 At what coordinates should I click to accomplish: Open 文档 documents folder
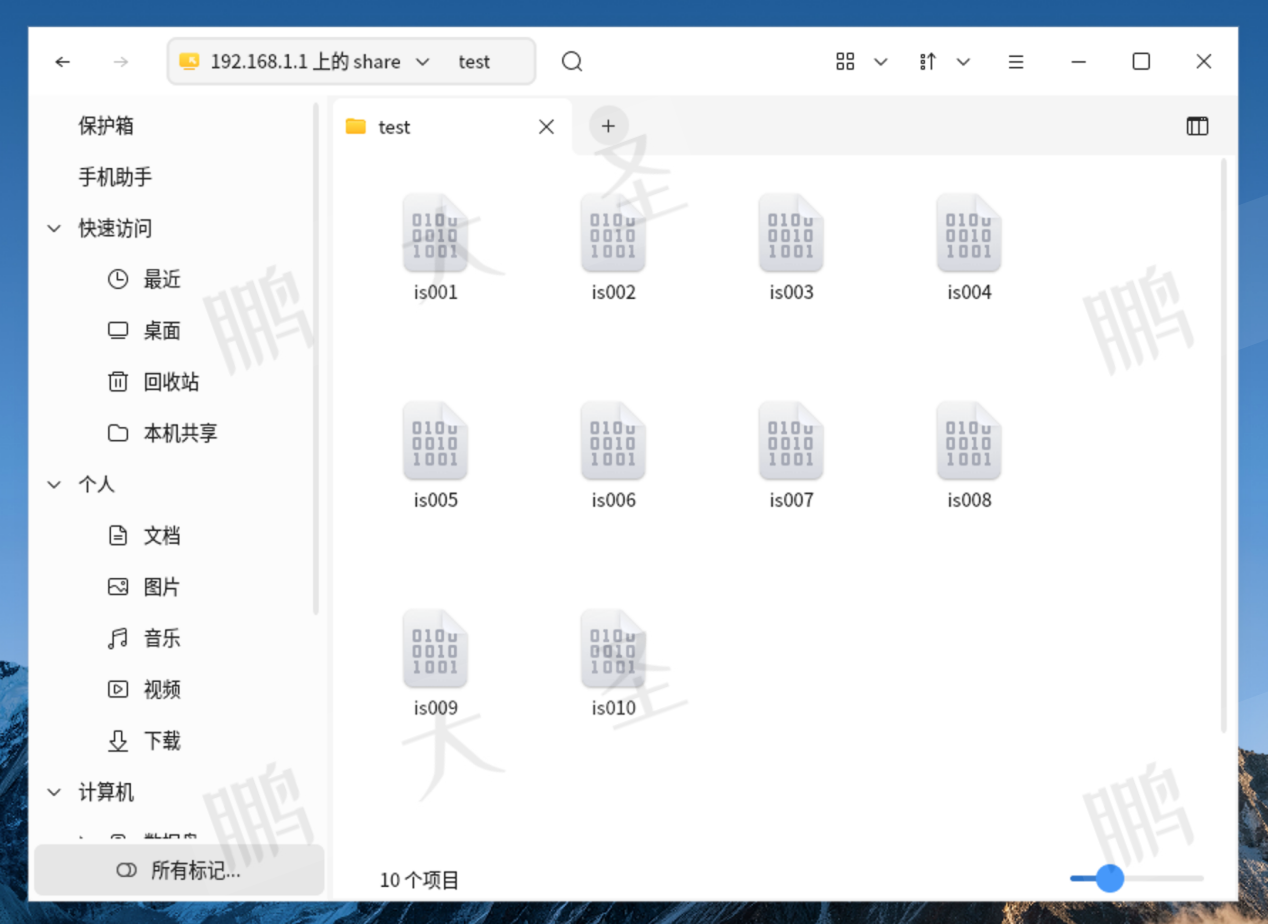pos(162,536)
